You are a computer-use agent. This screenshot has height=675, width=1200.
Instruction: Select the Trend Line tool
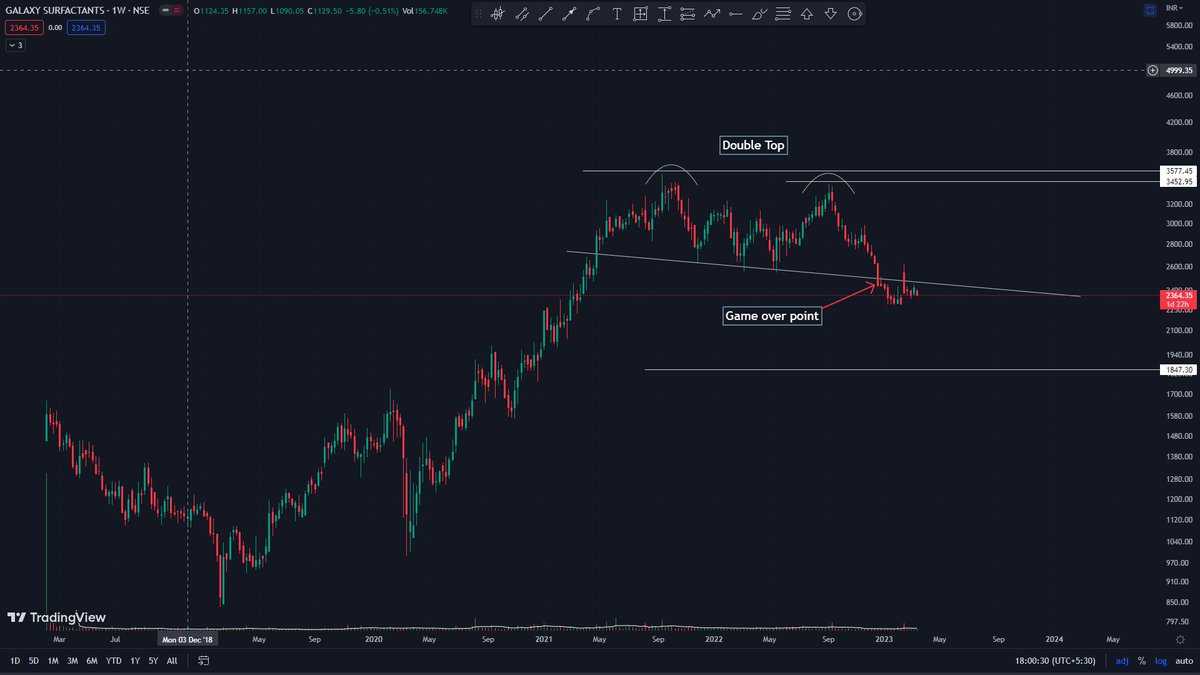coord(545,14)
